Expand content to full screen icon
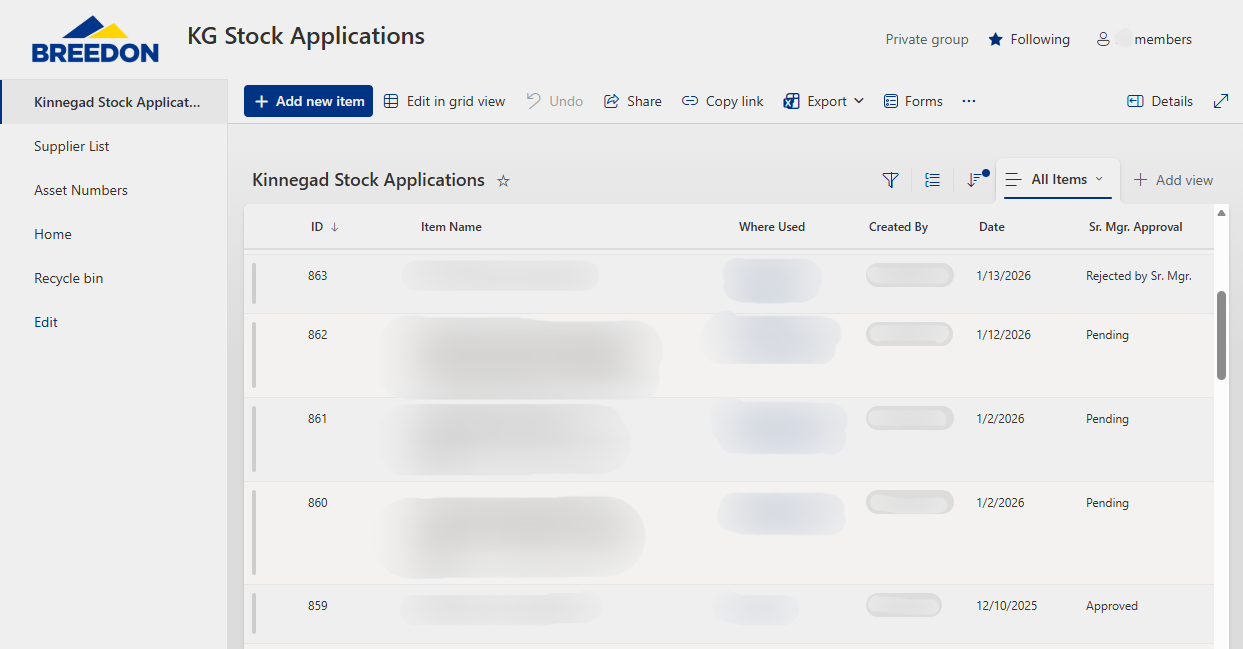This screenshot has width=1243, height=649. coord(1221,101)
